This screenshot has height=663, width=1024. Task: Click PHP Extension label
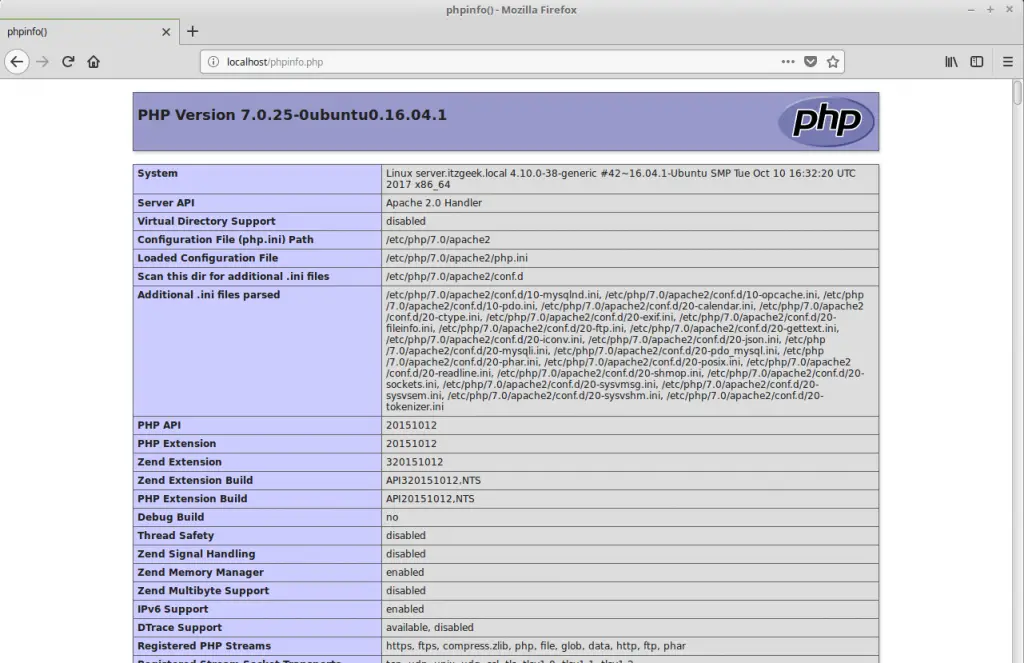click(x=176, y=444)
